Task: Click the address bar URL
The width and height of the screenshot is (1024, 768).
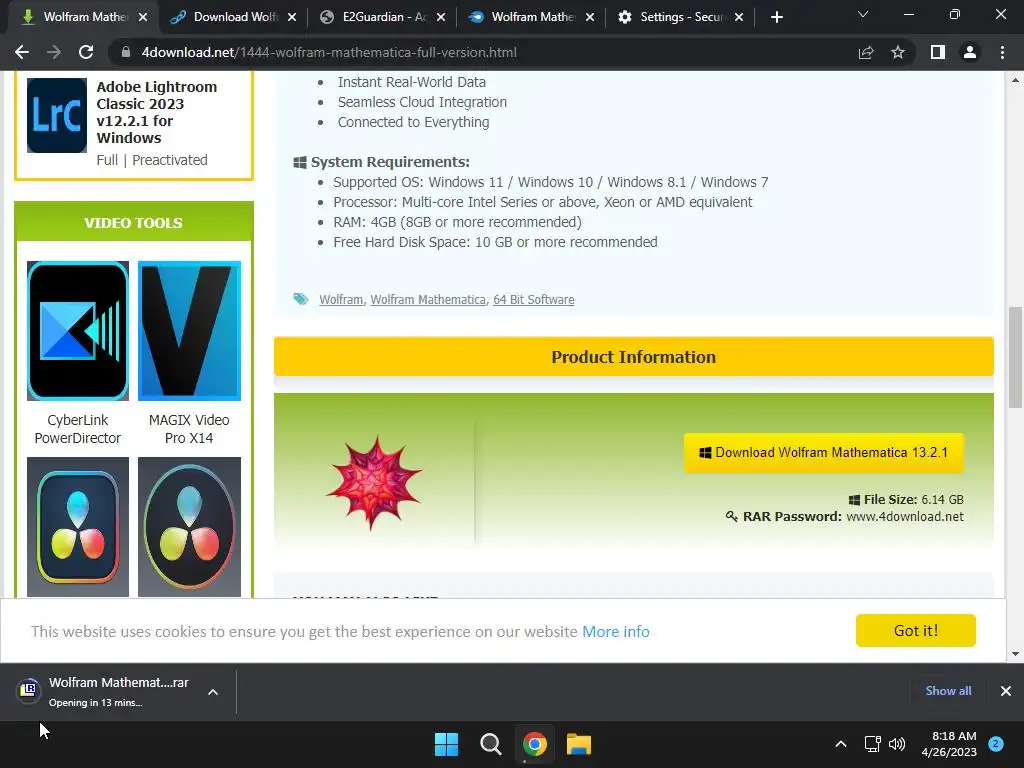Action: click(x=329, y=52)
